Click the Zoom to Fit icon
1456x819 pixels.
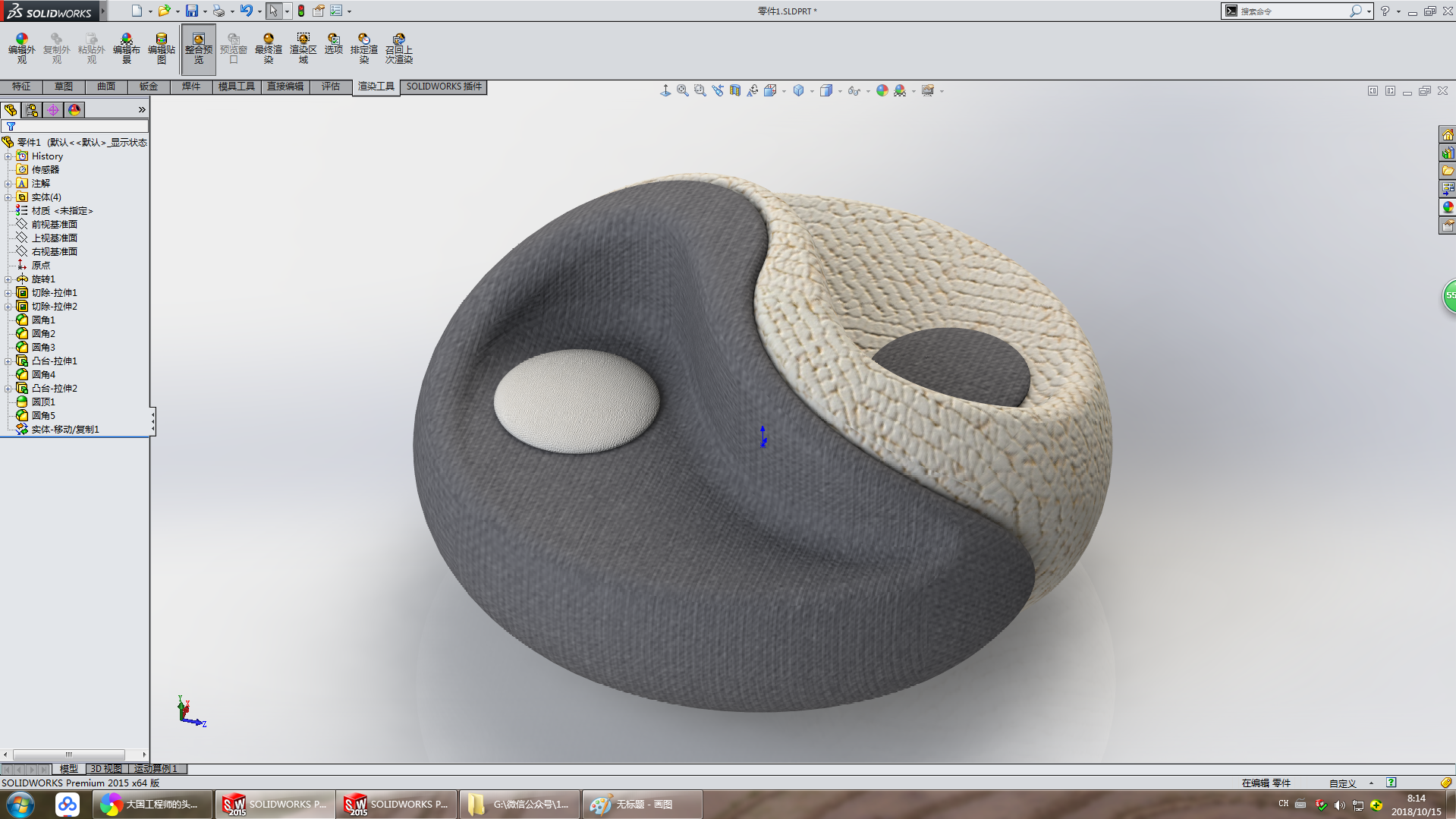[683, 90]
